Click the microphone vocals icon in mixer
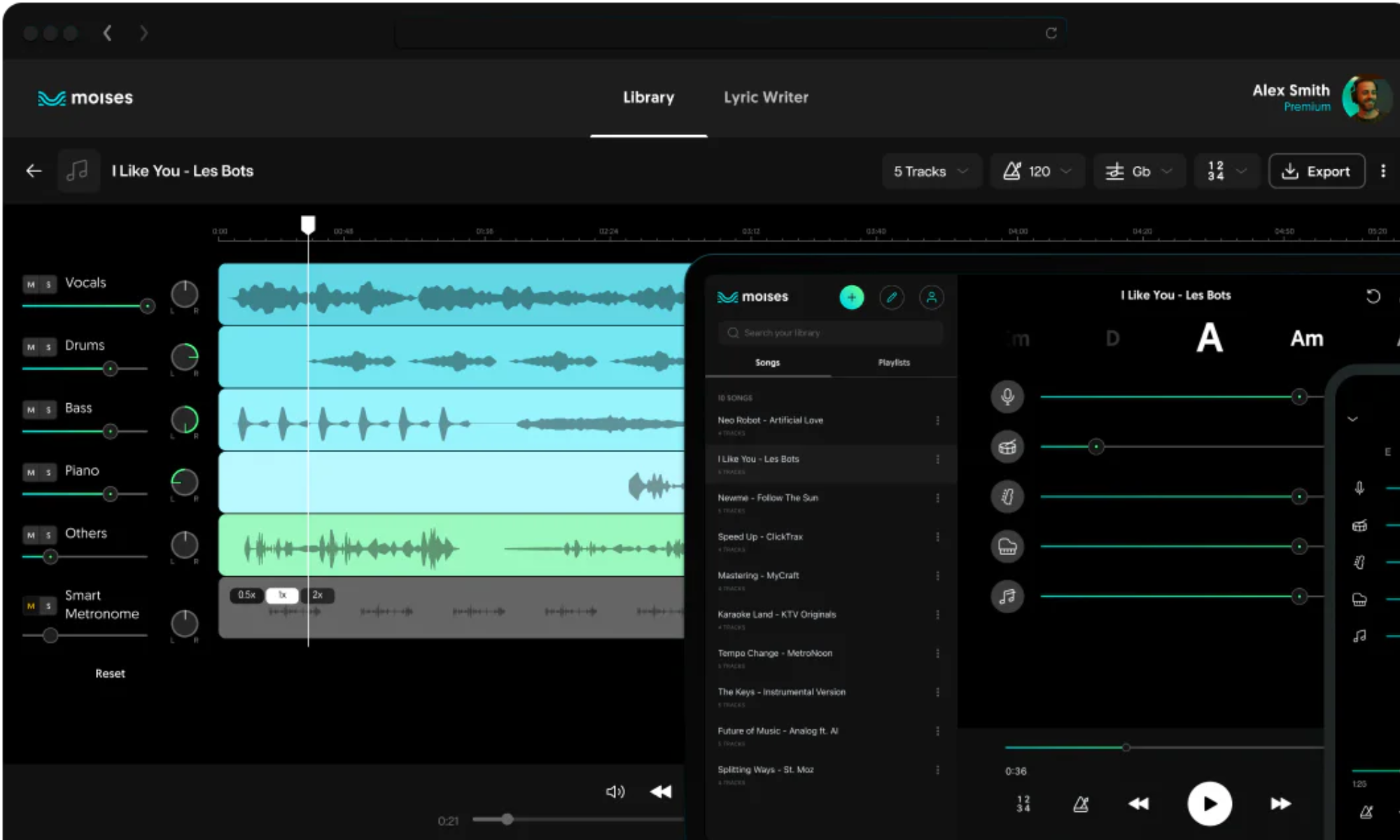The height and width of the screenshot is (840, 1400). click(x=1007, y=397)
